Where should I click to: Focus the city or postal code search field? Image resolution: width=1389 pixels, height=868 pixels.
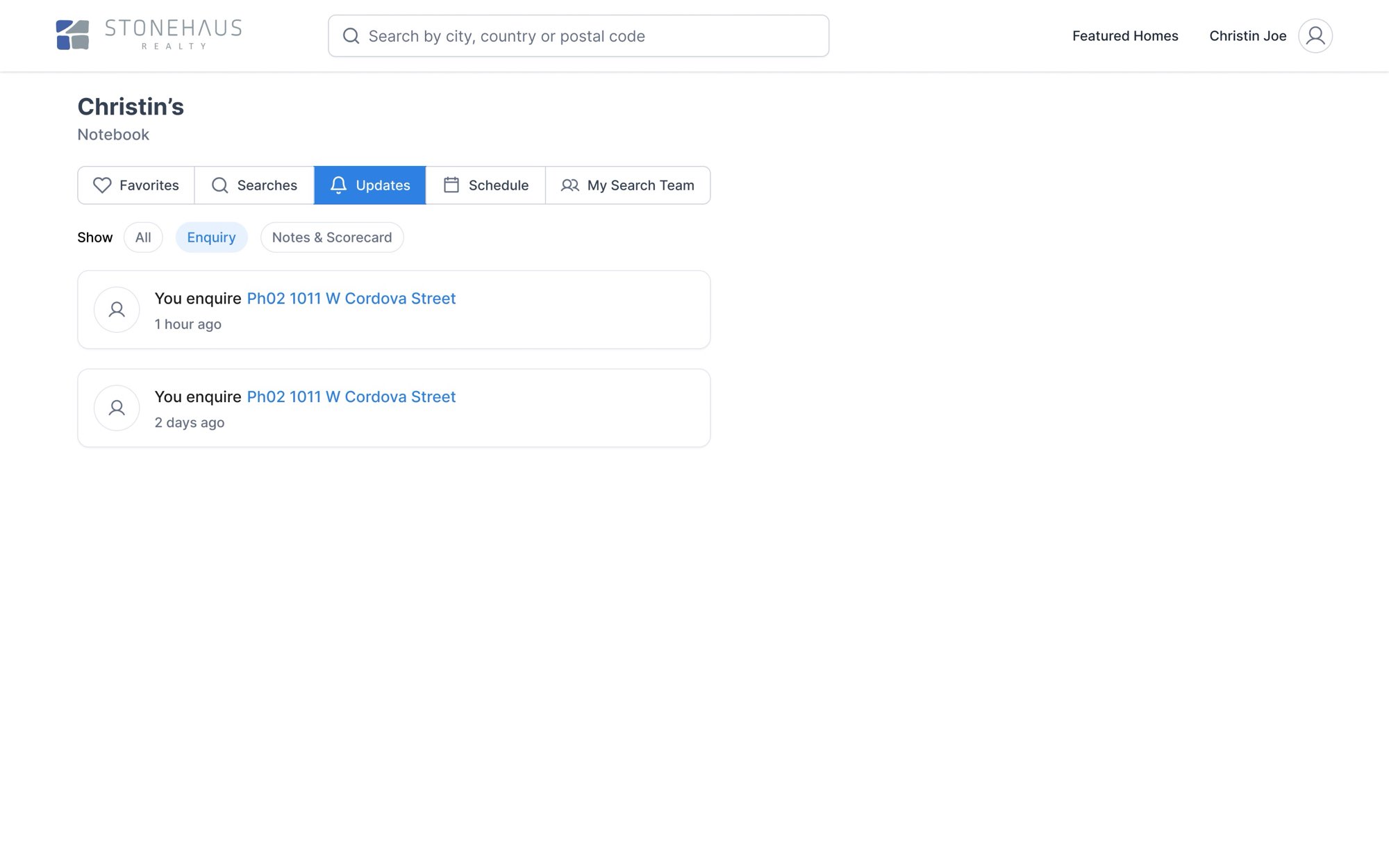[579, 36]
